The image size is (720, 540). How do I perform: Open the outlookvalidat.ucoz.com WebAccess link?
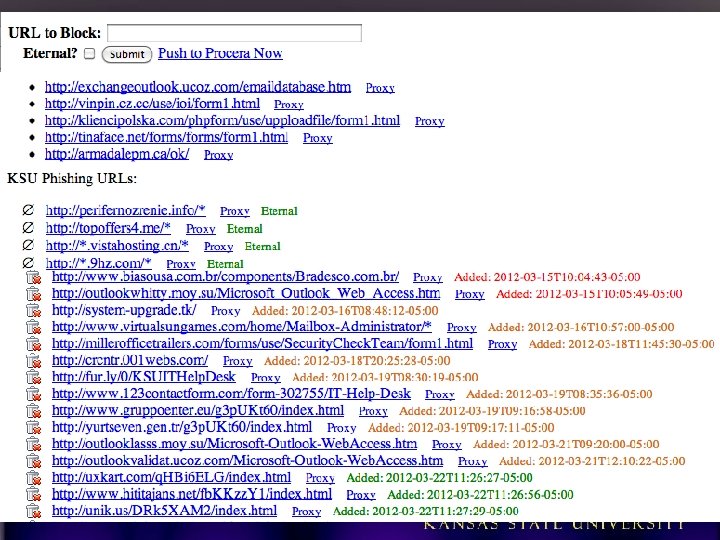tap(248, 461)
